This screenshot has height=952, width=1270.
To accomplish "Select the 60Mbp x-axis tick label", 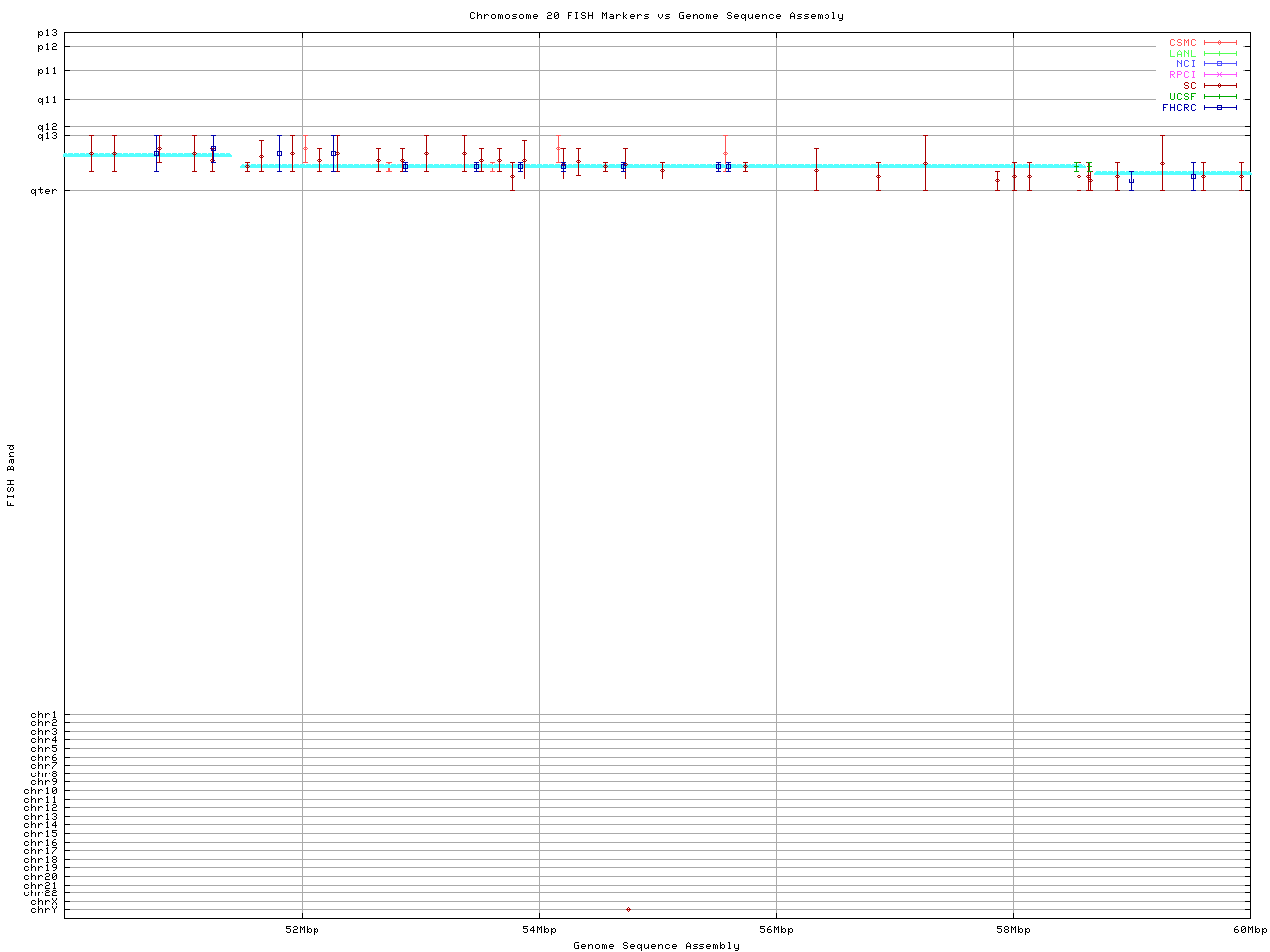I will 1250,930.
